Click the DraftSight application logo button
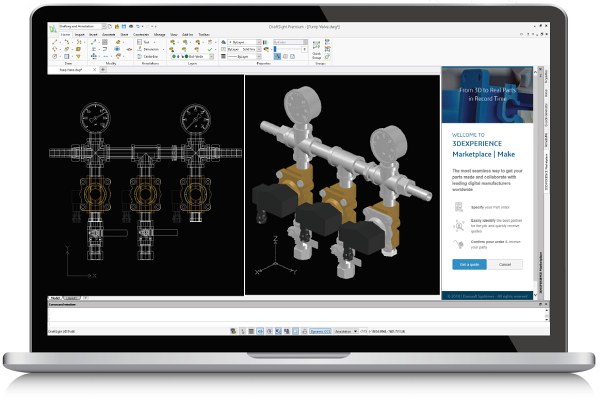This screenshot has width=600, height=400. click(x=53, y=29)
